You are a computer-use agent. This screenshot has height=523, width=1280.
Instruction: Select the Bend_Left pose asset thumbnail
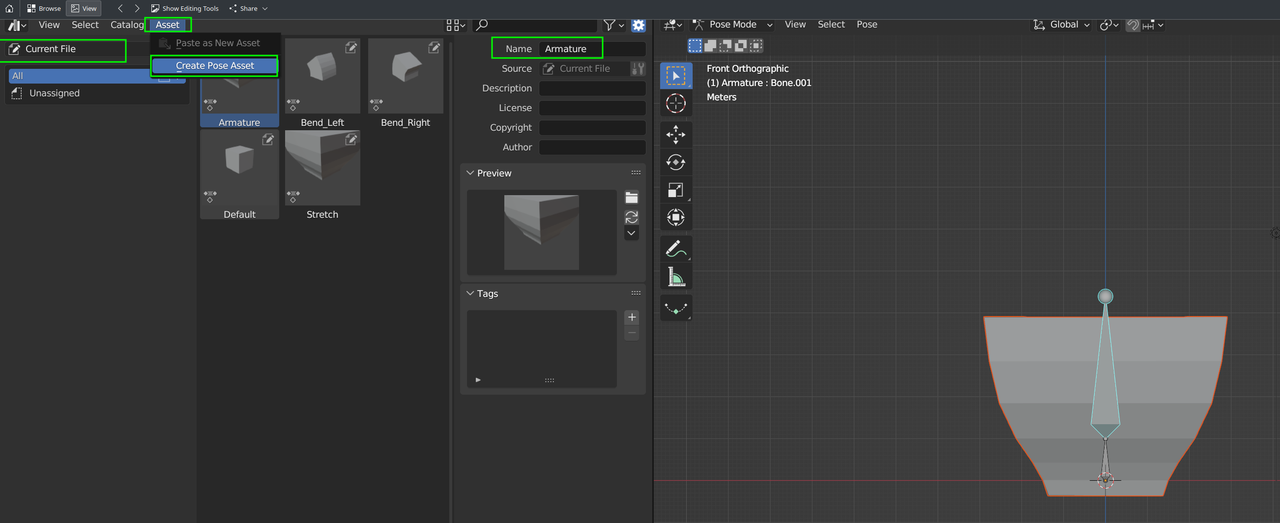322,78
